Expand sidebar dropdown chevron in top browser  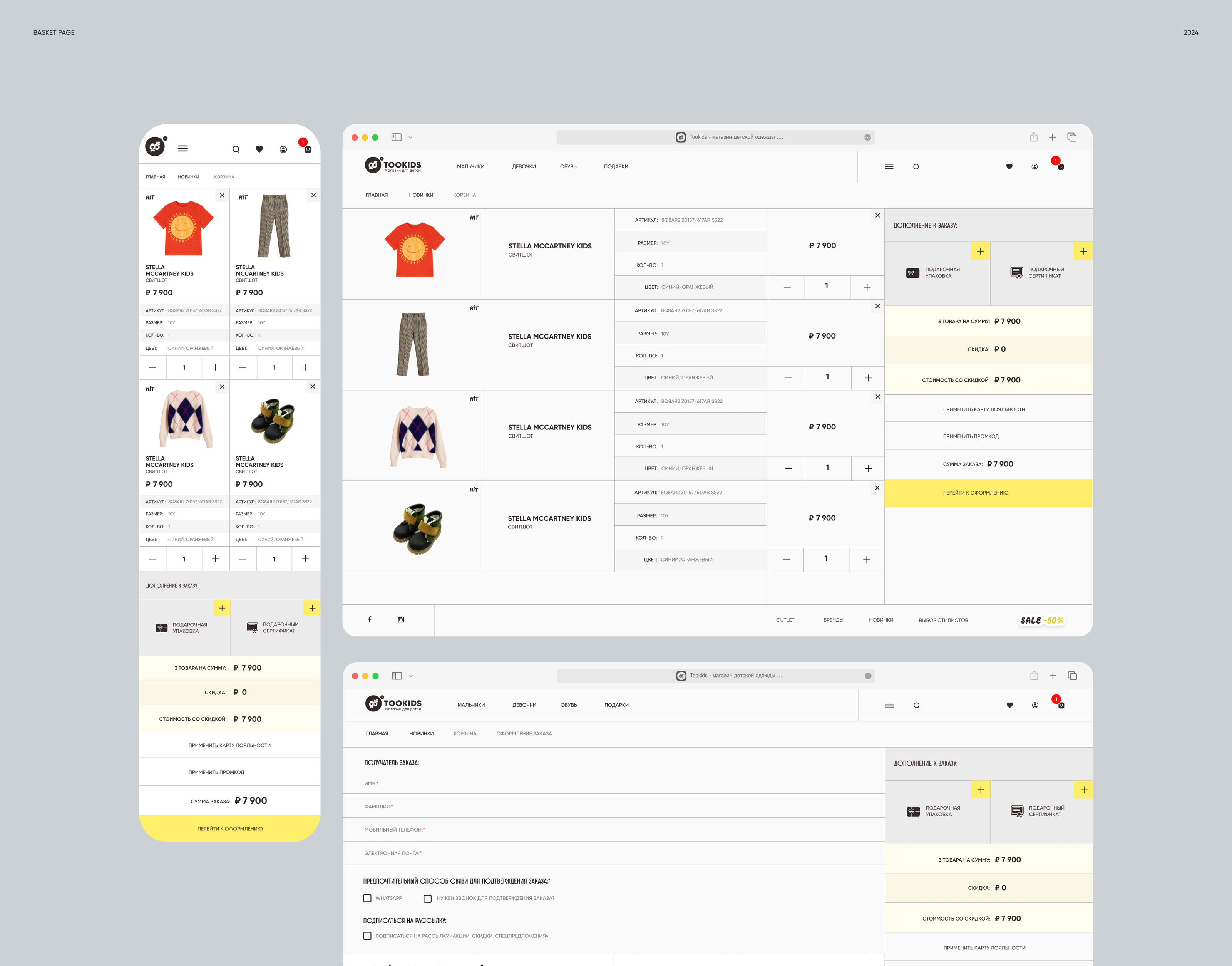410,138
